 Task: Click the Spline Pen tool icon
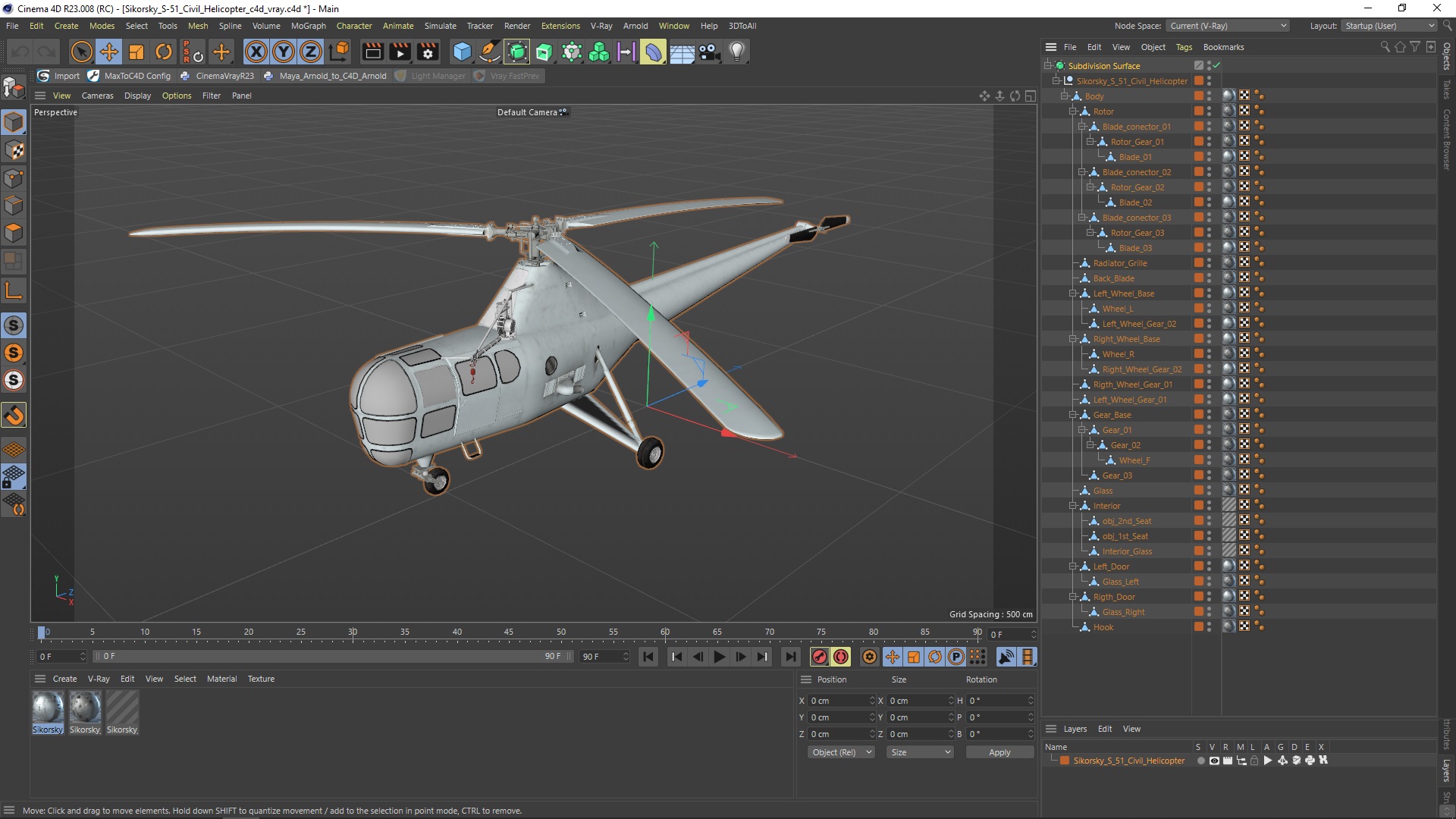tap(490, 52)
